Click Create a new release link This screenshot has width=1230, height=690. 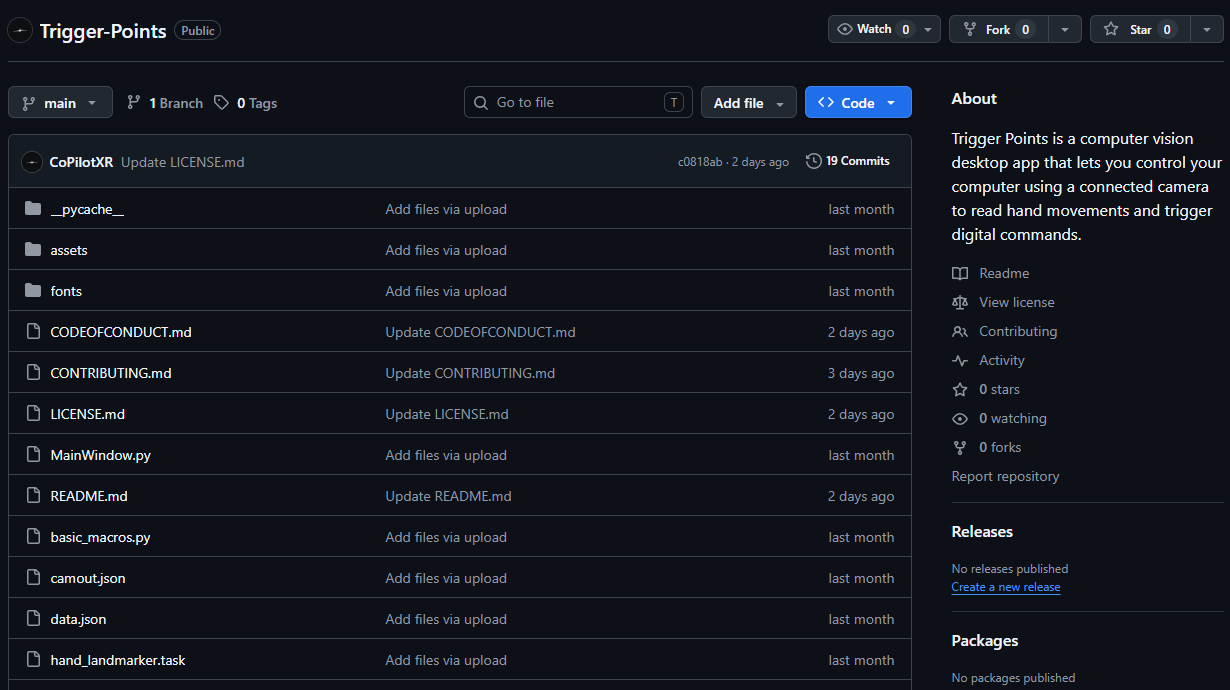(1006, 587)
